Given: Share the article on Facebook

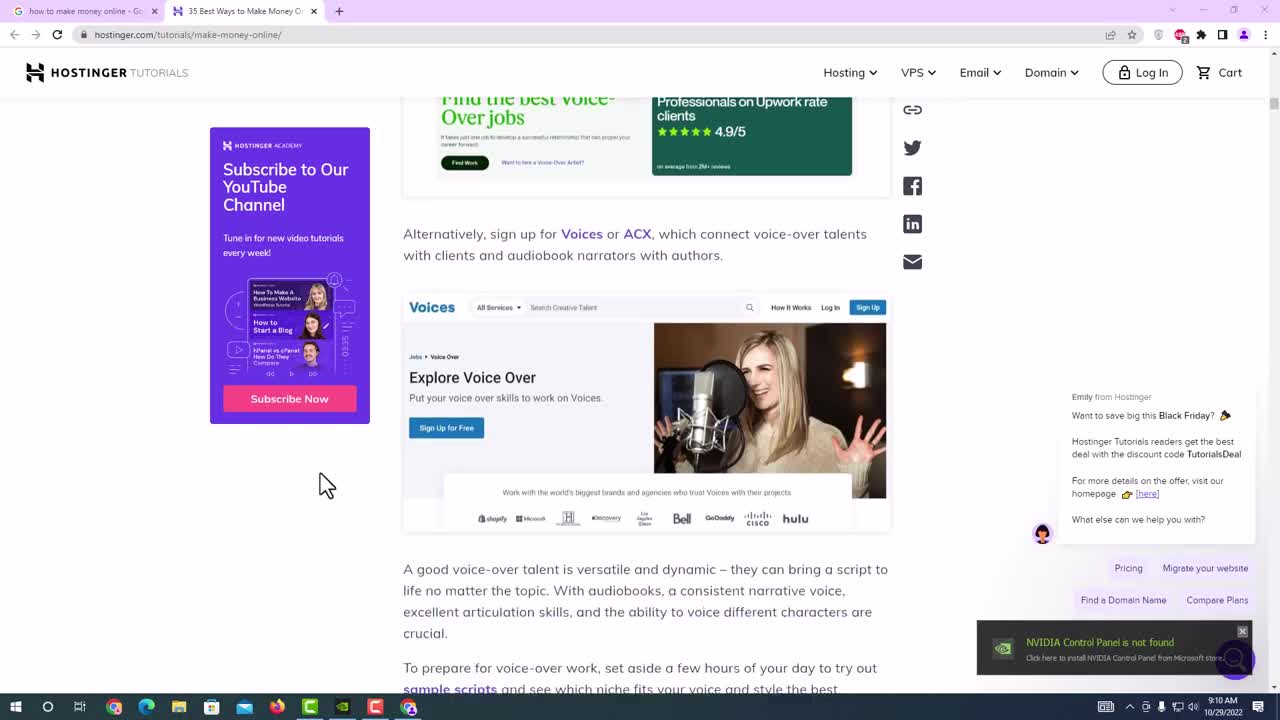Looking at the screenshot, I should pos(912,186).
